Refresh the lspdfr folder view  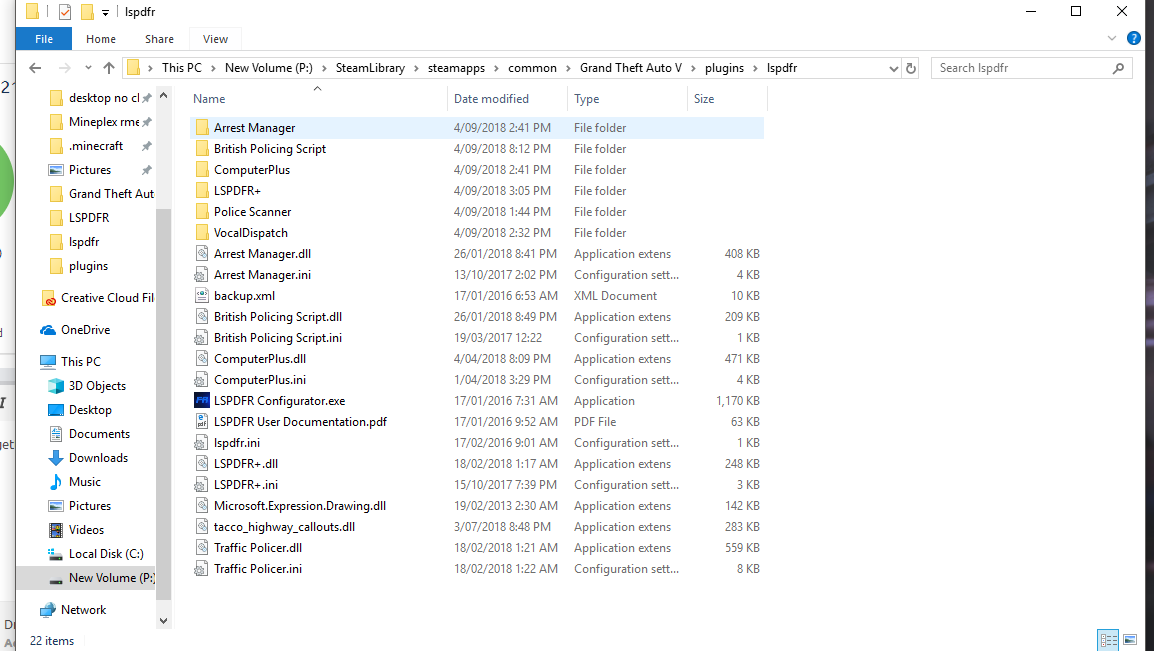click(911, 68)
